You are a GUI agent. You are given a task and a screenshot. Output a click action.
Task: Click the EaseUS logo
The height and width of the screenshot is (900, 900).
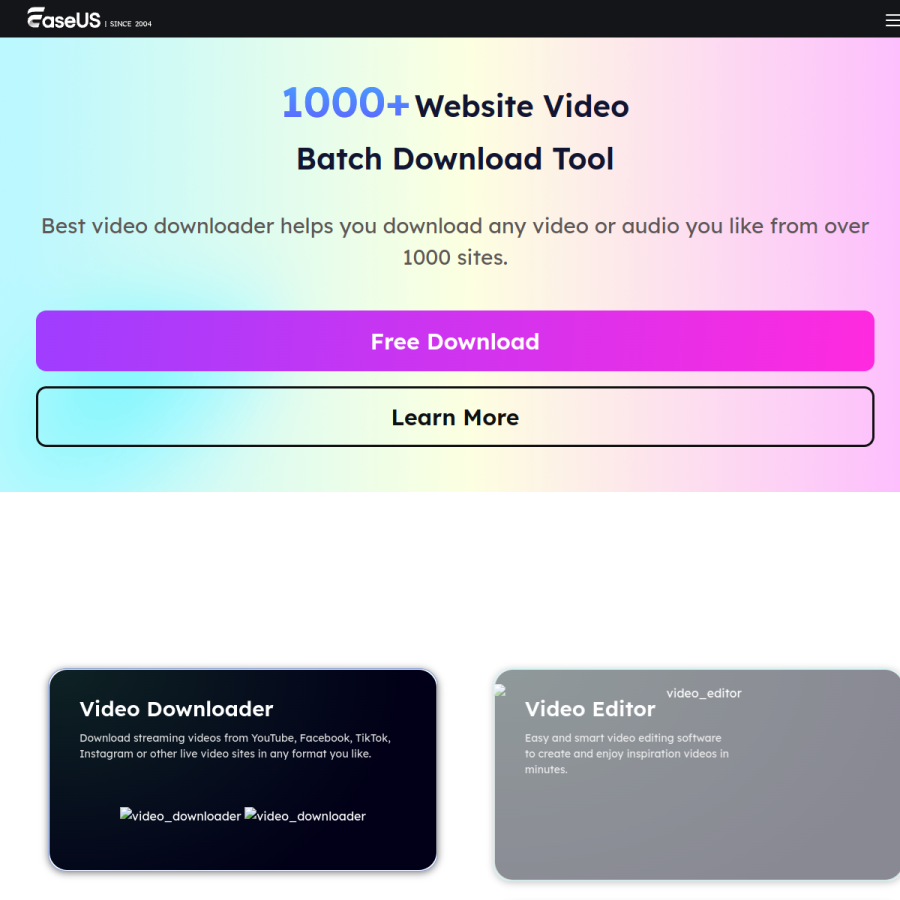tap(64, 18)
